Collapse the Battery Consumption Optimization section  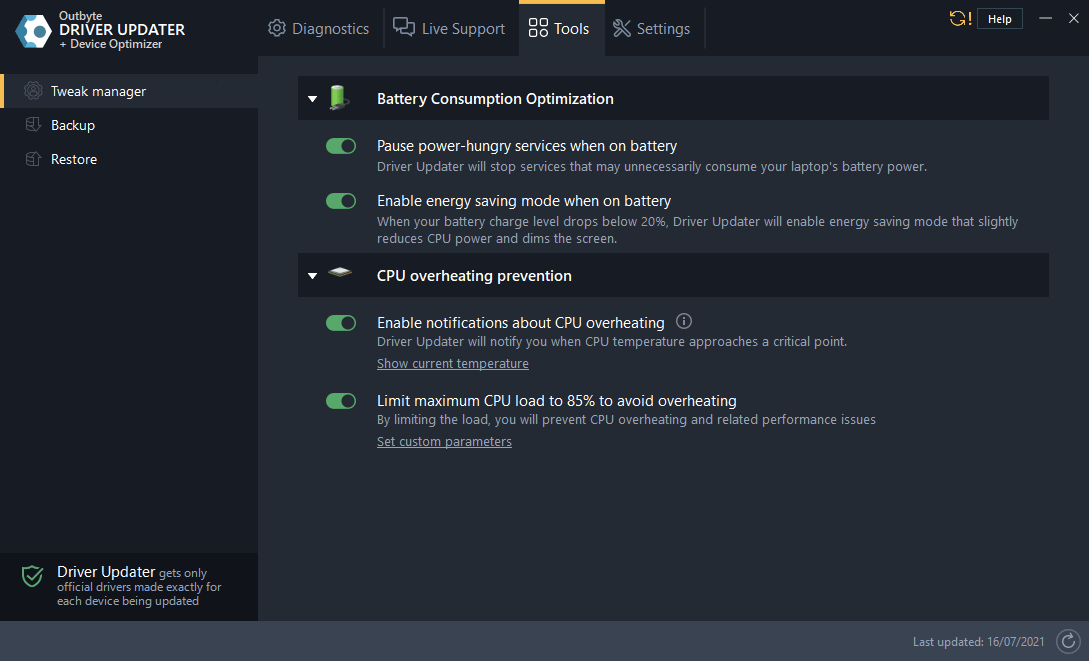click(312, 98)
